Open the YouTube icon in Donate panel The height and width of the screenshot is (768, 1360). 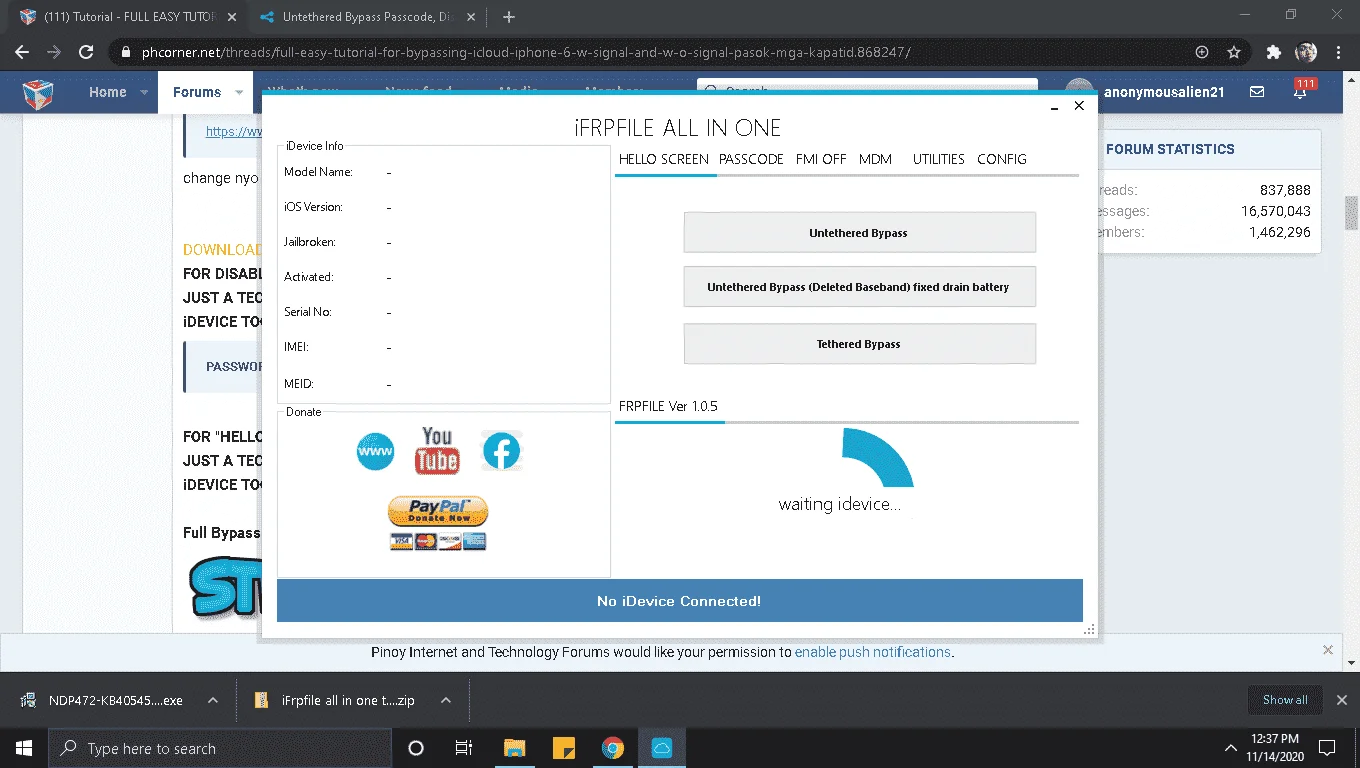click(437, 451)
